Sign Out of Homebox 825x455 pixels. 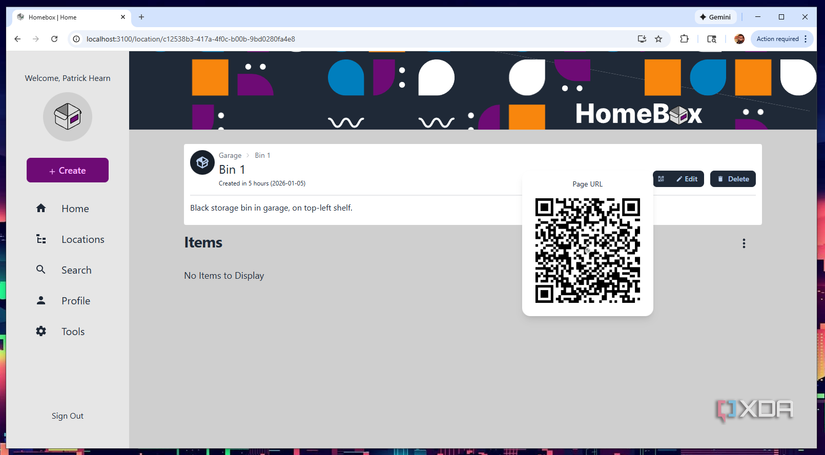click(x=67, y=416)
